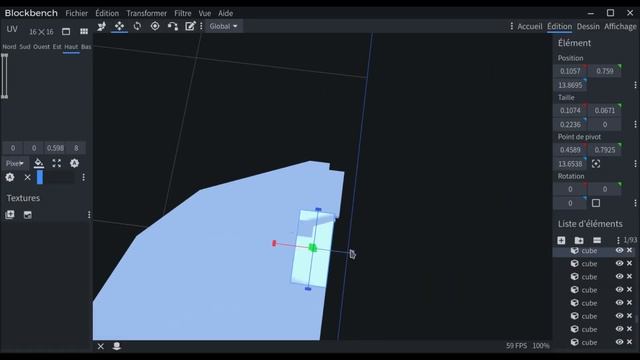Toggle visibility eye of fifth cube row
This screenshot has height=360, width=640.
(619, 302)
